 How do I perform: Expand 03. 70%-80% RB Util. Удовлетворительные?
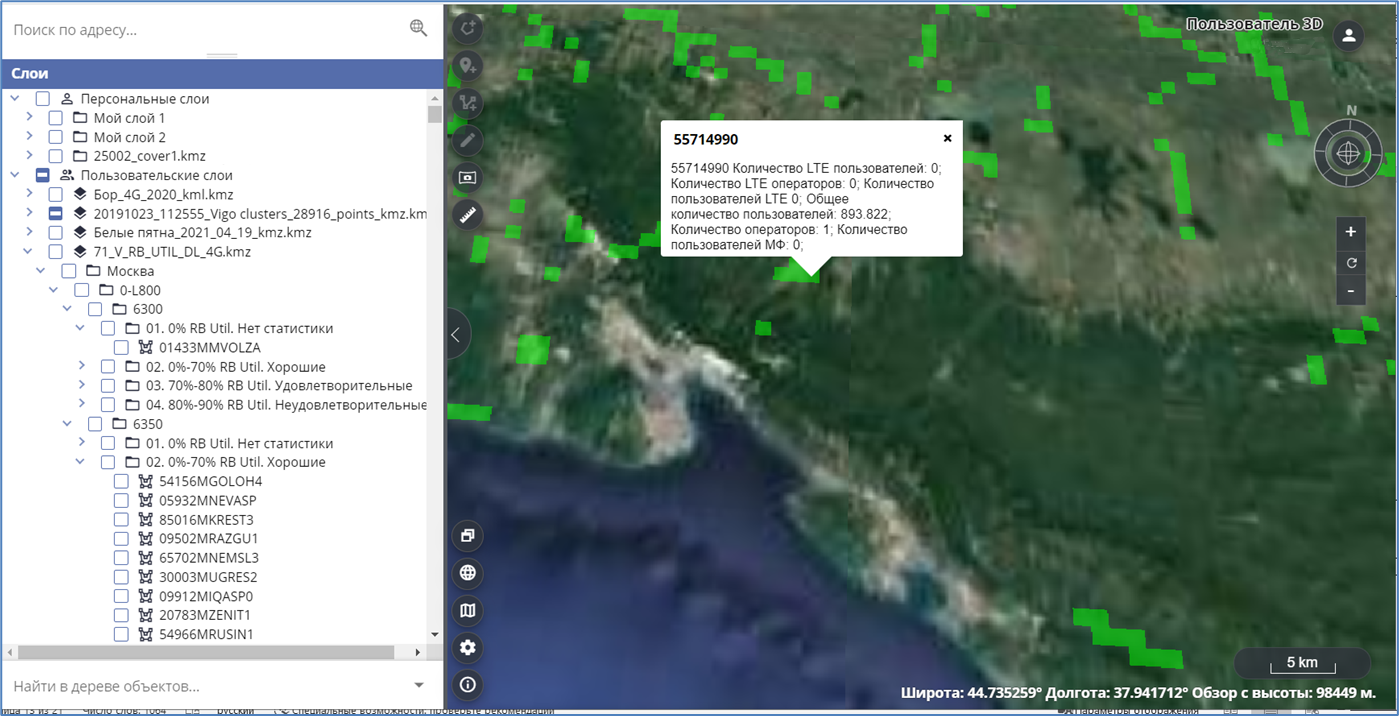pos(82,386)
